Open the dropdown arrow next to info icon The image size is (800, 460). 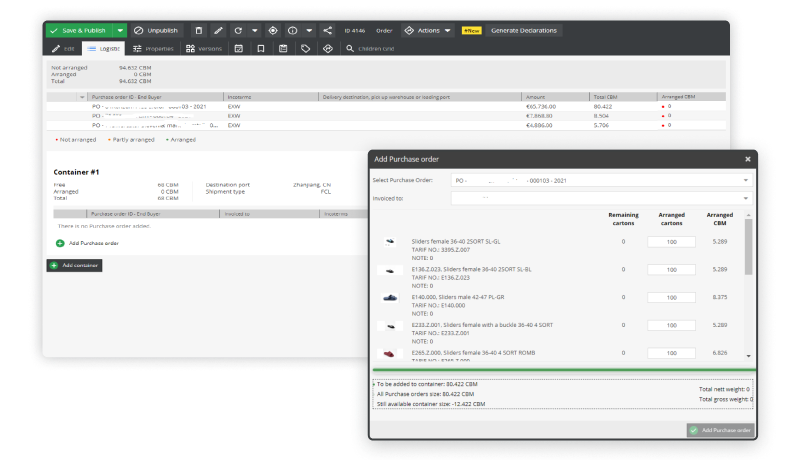(x=309, y=31)
